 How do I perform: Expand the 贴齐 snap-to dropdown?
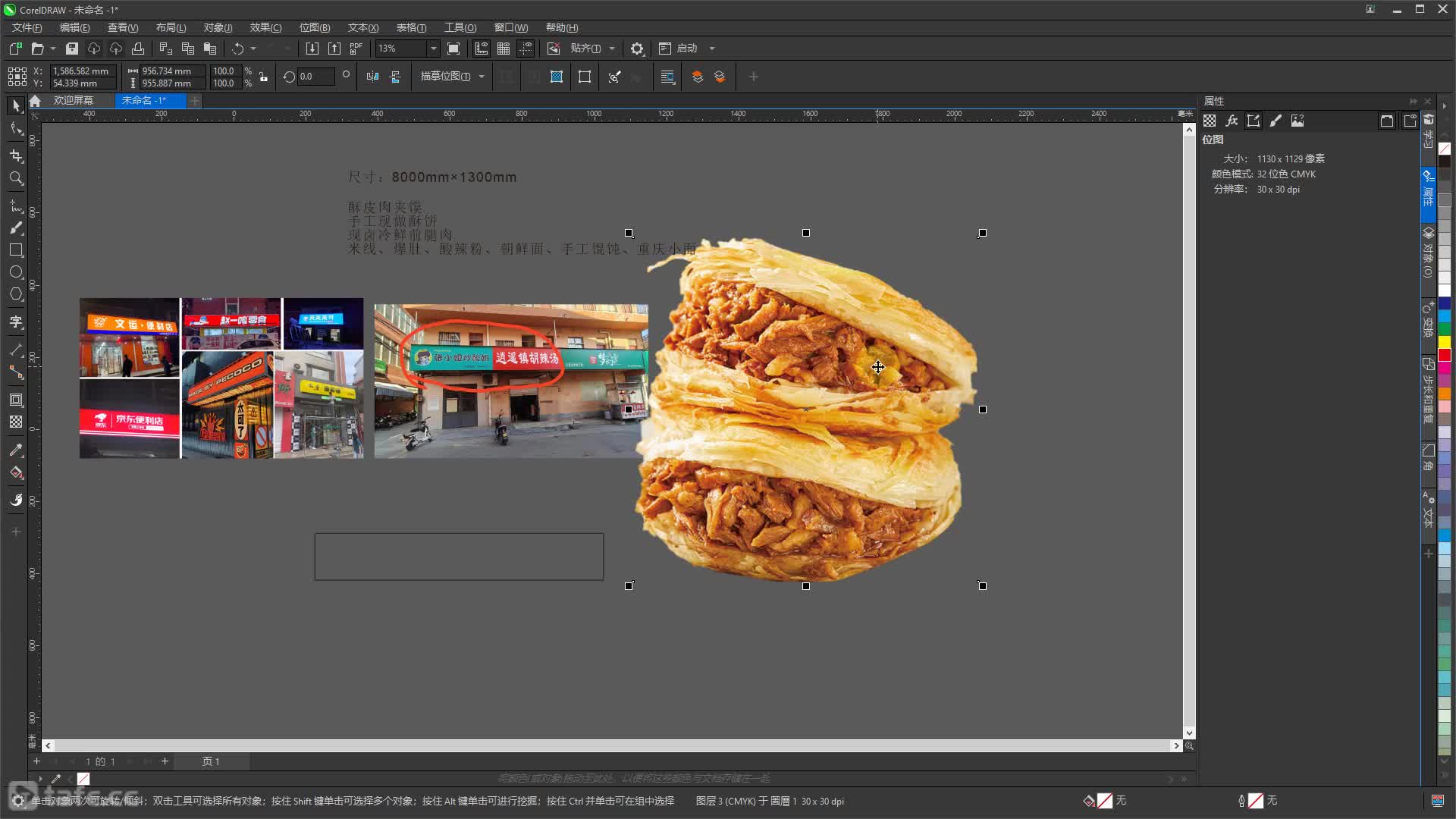click(611, 49)
